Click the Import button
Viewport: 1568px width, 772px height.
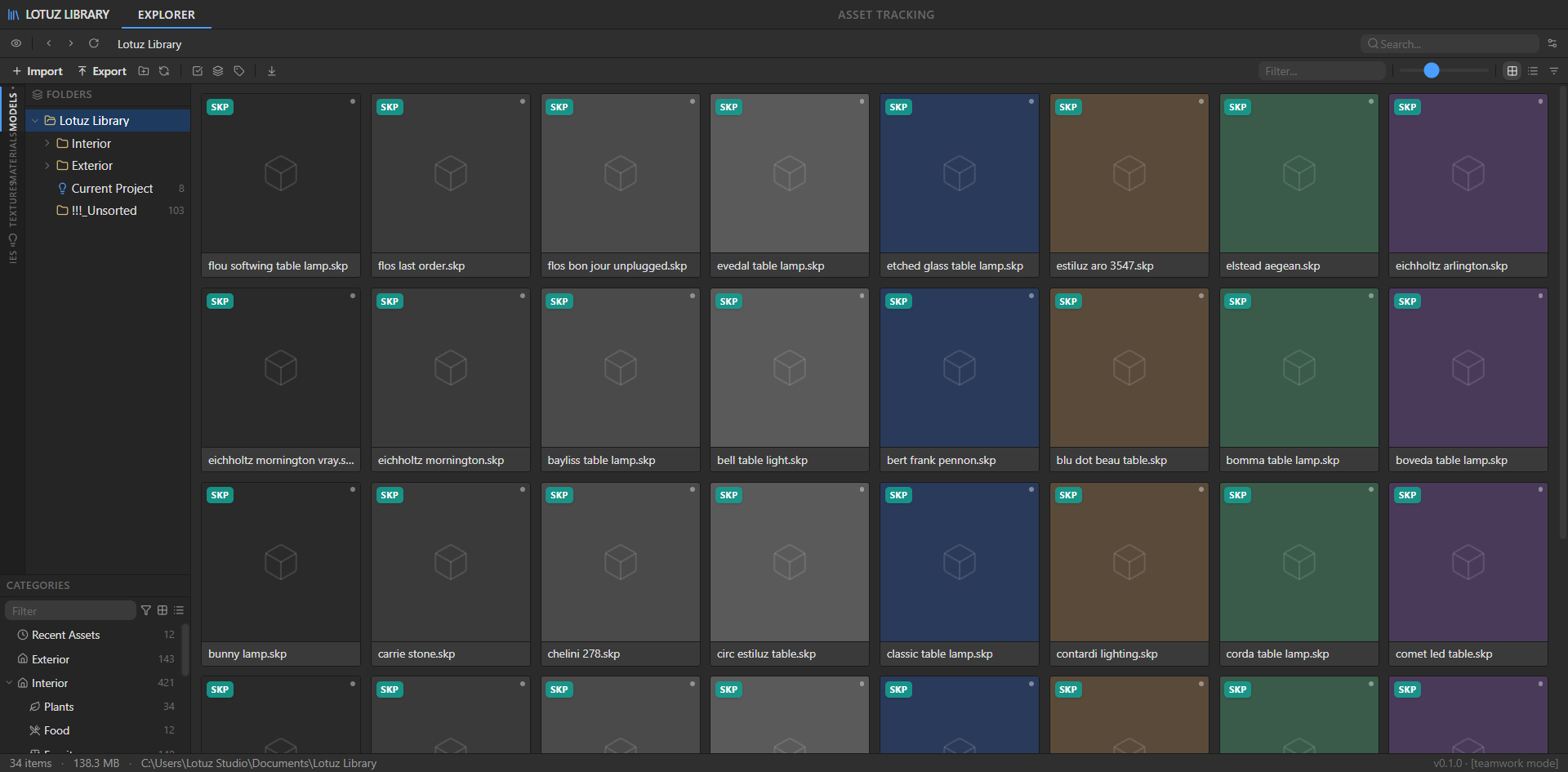38,71
